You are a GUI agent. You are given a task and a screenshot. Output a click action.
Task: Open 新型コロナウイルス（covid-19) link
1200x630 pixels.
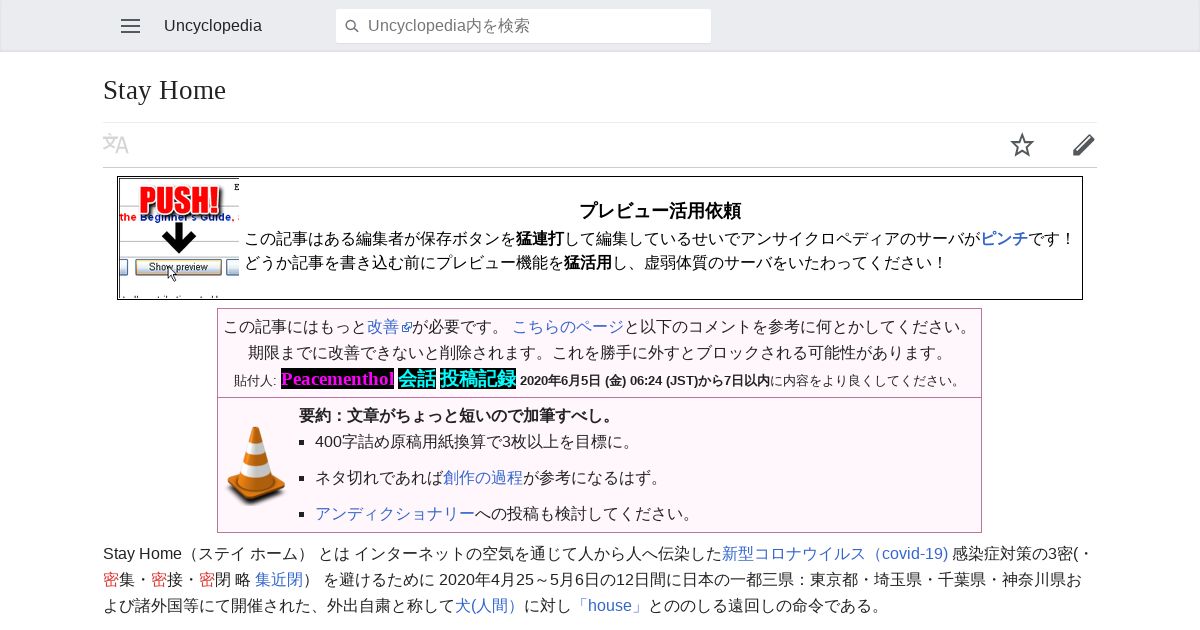[835, 553]
